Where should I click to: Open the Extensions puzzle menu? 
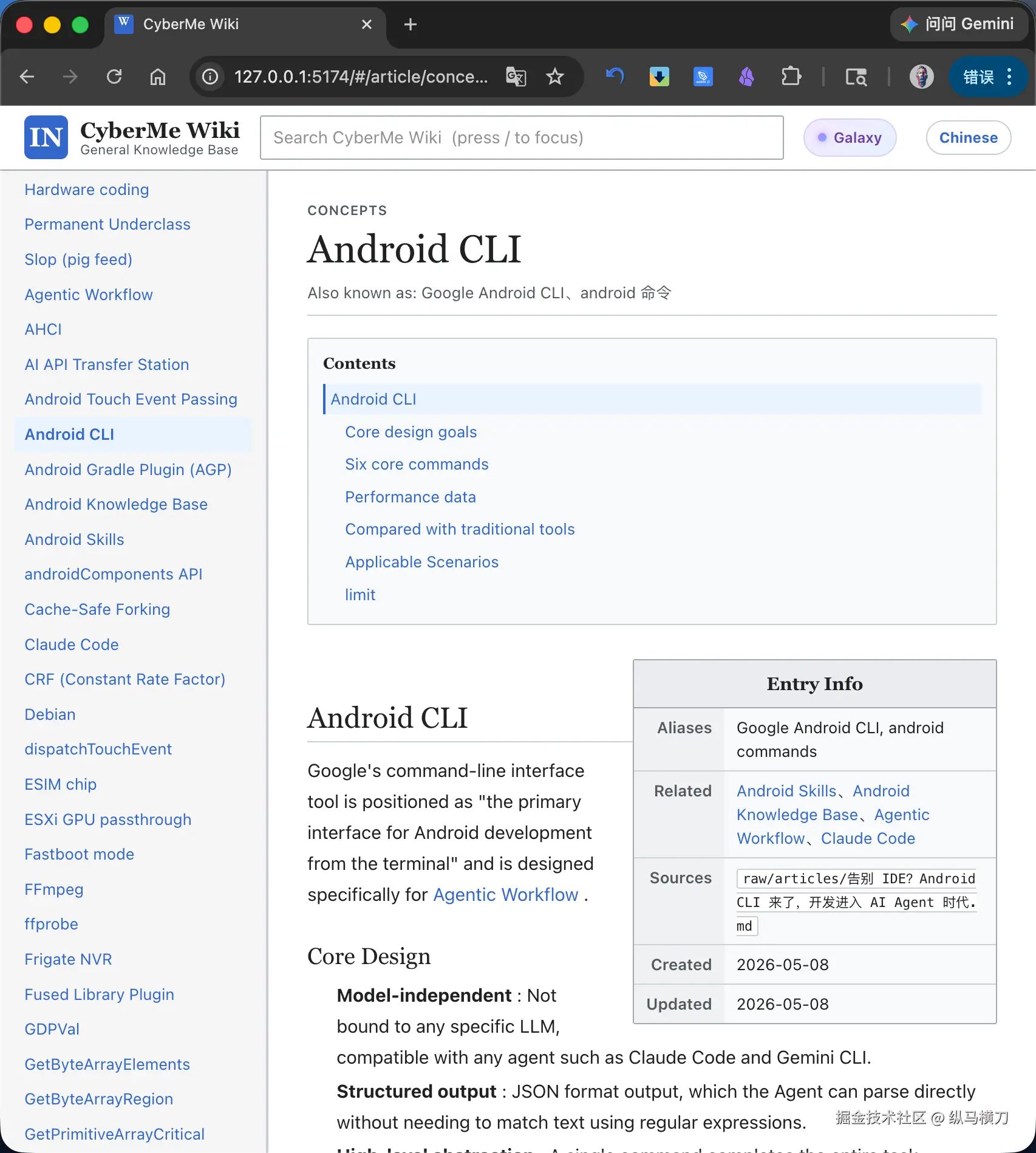coord(791,77)
